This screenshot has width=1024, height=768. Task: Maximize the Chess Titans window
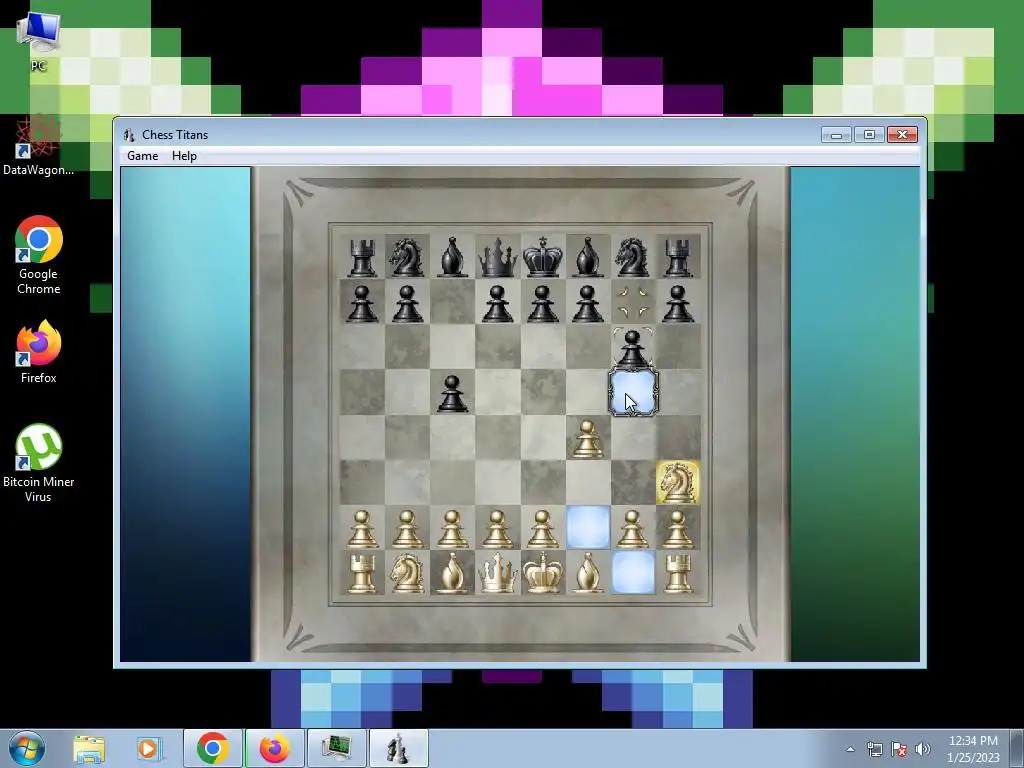pyautogui.click(x=869, y=135)
